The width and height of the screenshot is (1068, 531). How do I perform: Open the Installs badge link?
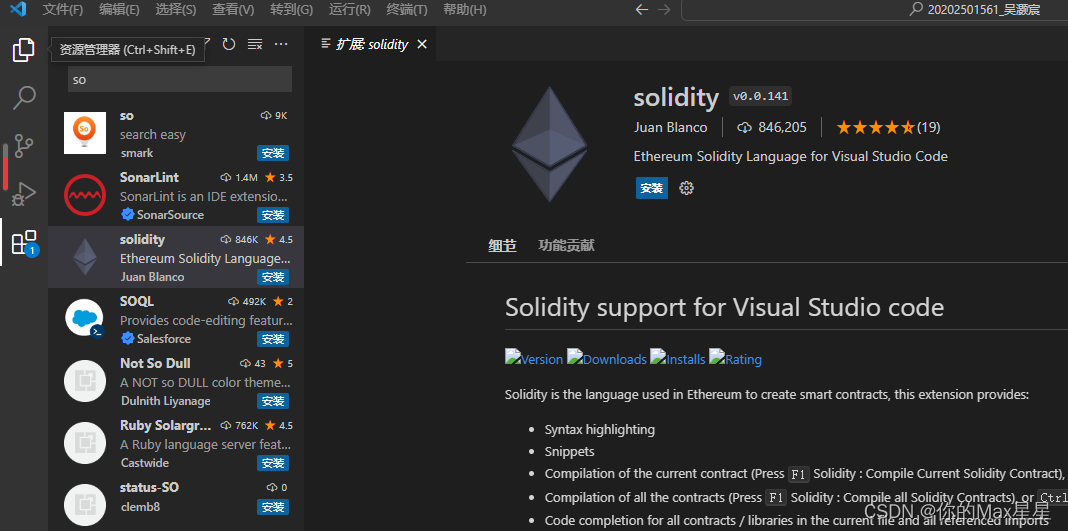678,359
